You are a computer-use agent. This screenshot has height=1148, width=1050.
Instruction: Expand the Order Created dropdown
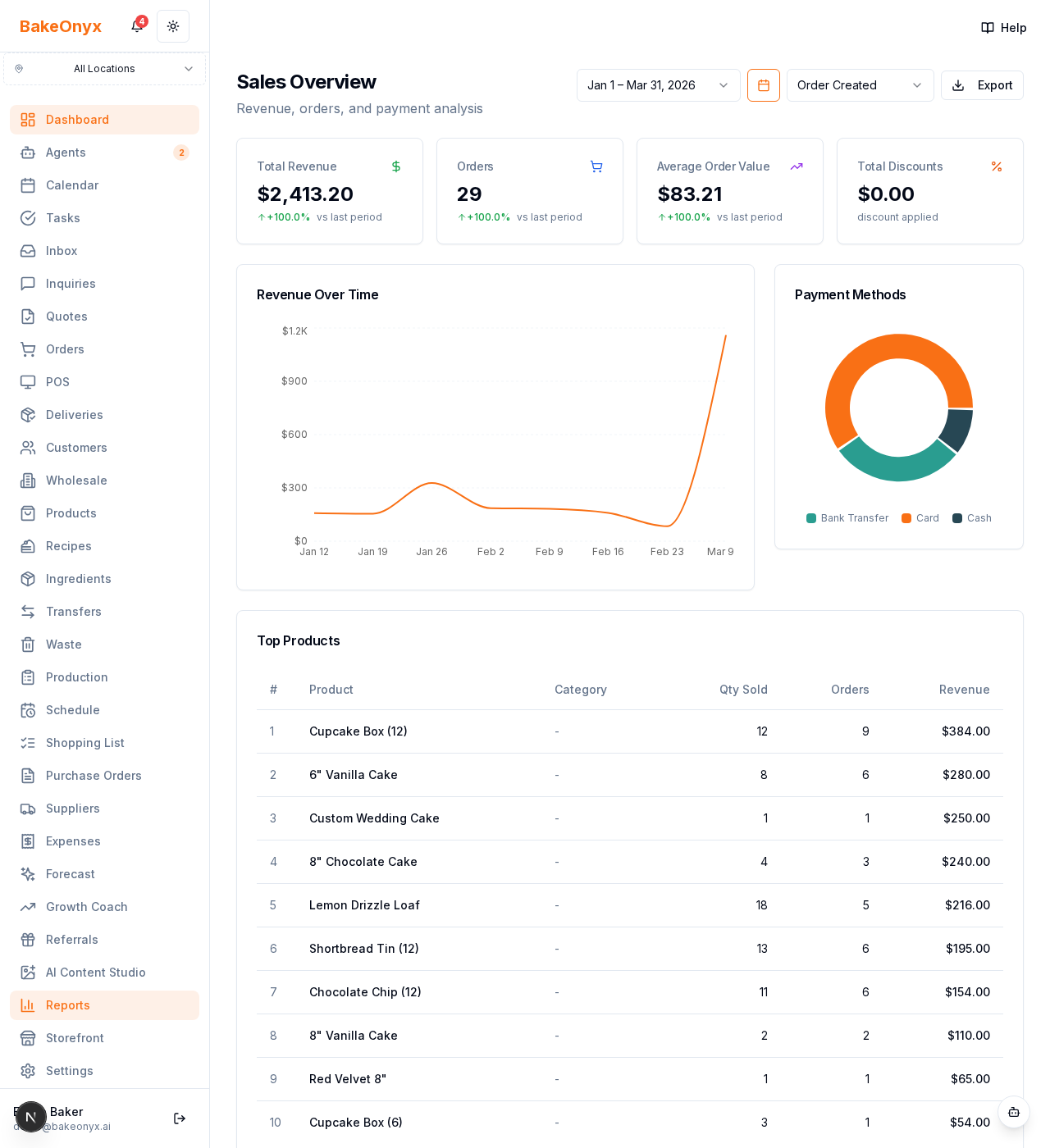(x=861, y=85)
